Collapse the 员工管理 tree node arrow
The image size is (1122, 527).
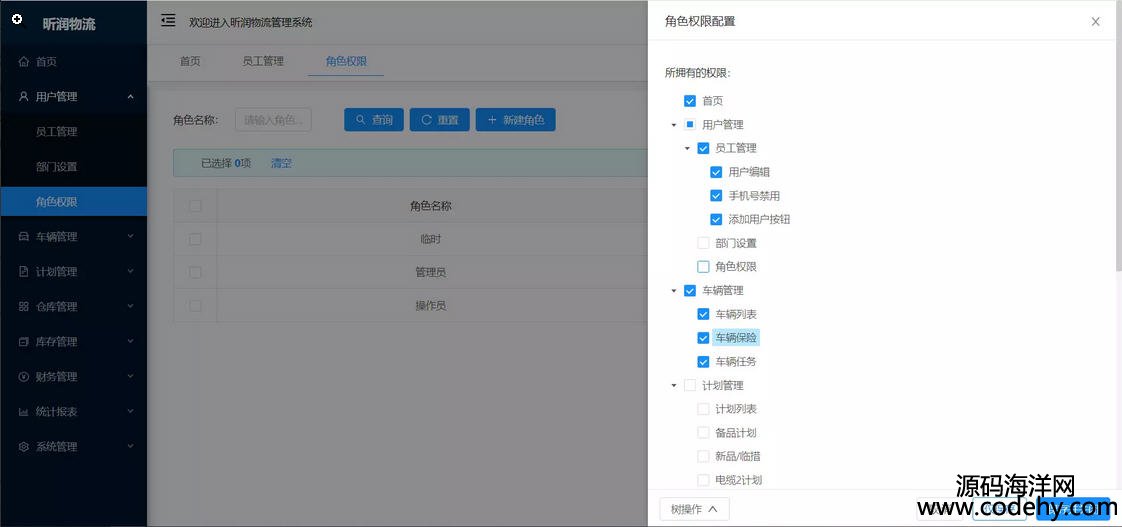(687, 149)
